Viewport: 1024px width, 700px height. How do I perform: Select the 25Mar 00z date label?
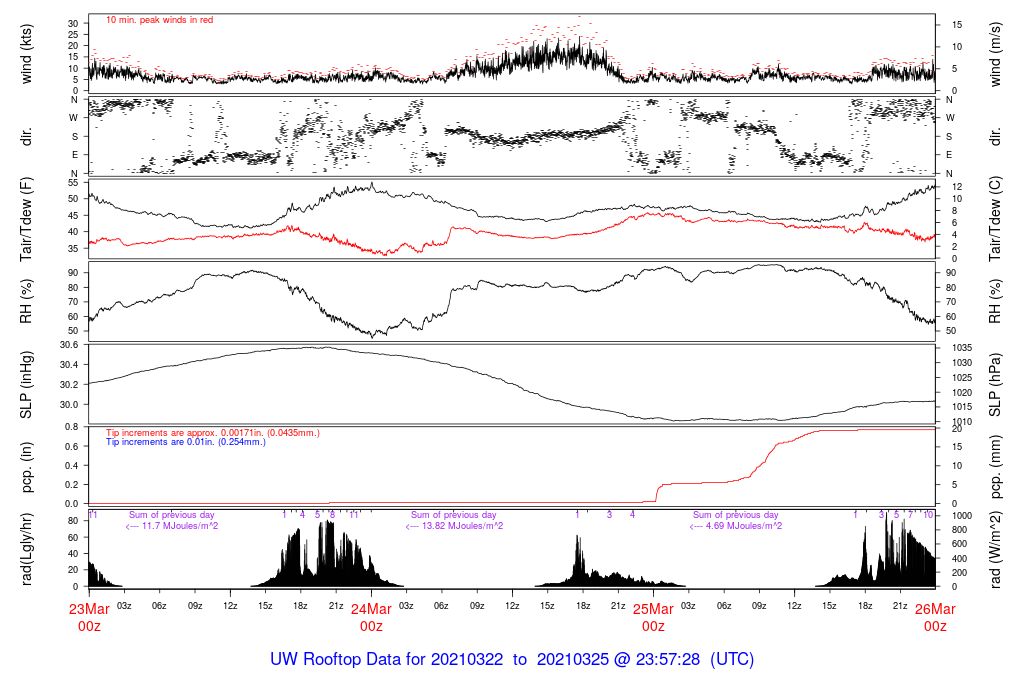pos(653,618)
